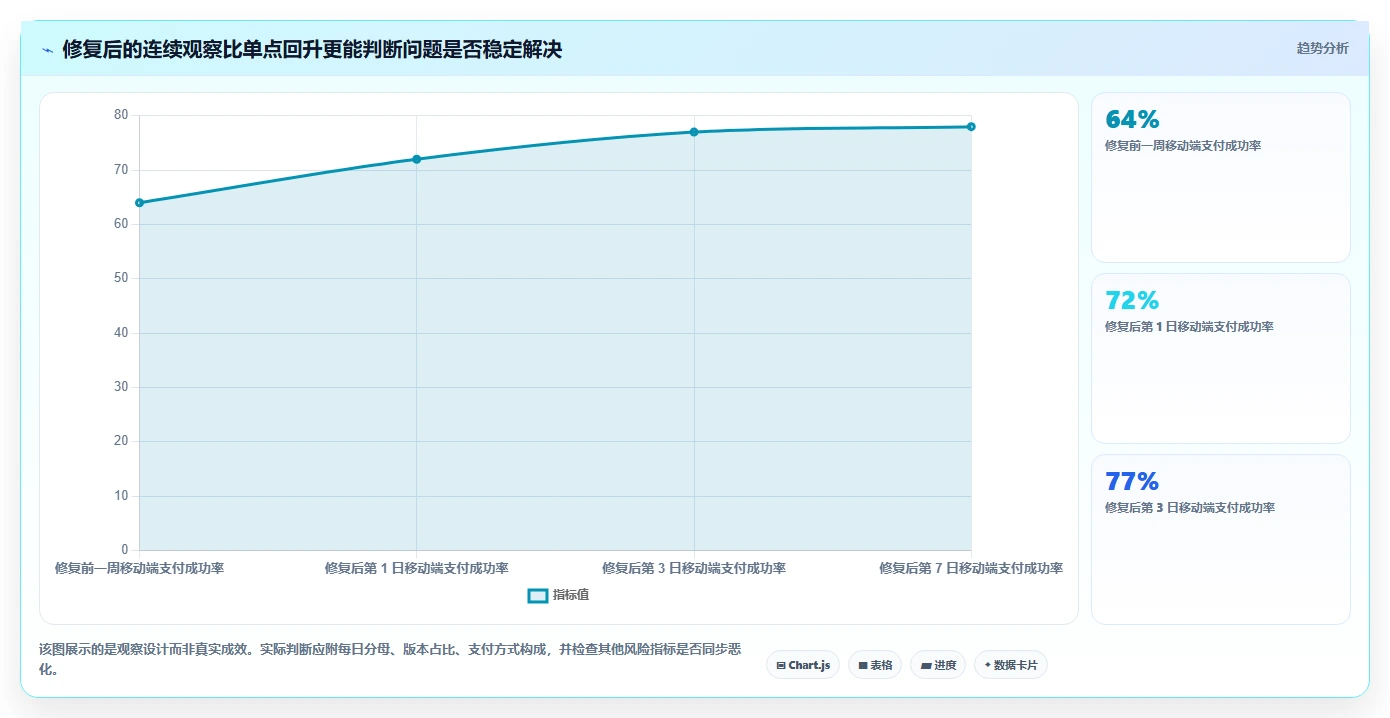Click the y-axis tick 80
The image size is (1390, 718).
[x=121, y=115]
